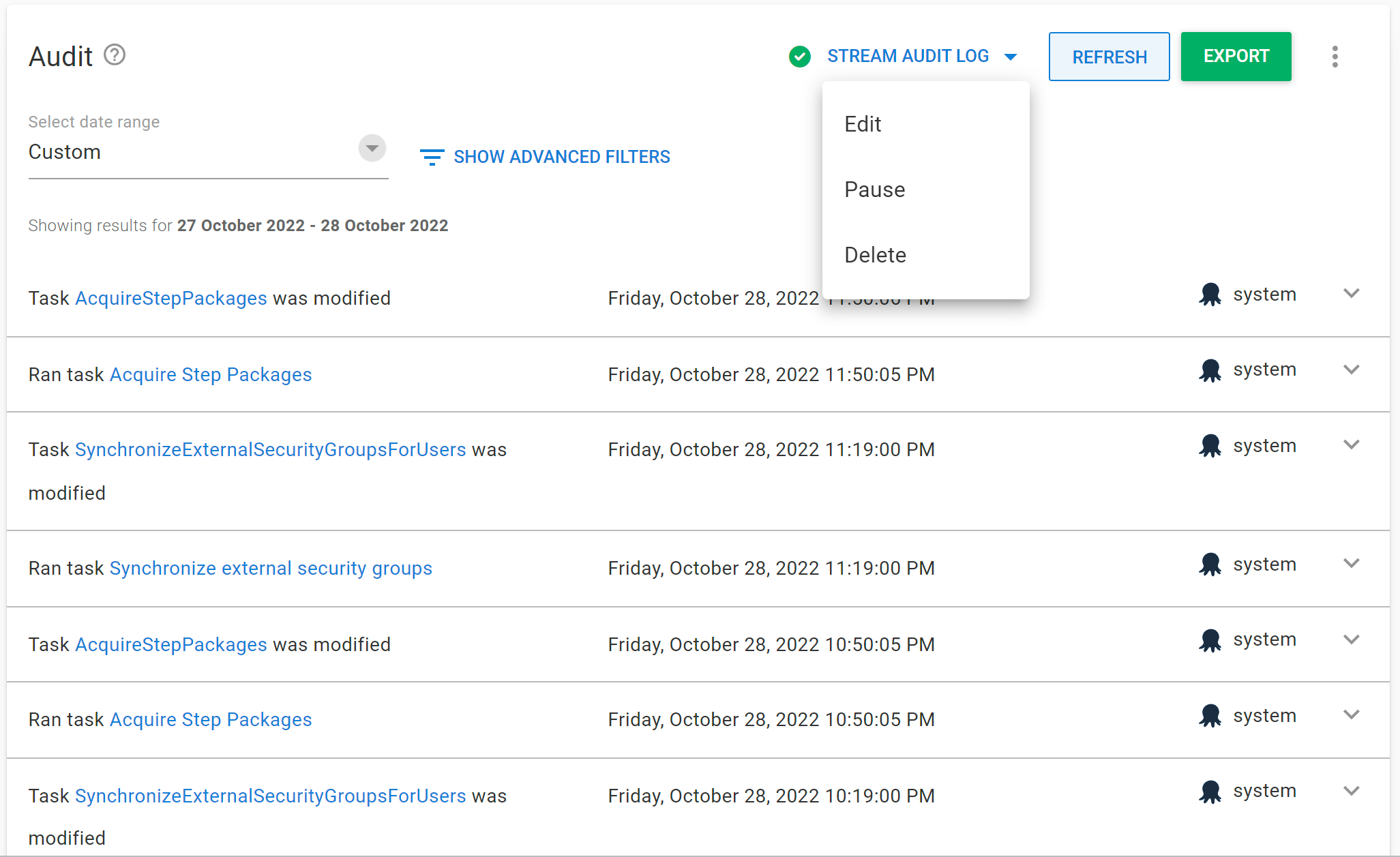Click the REFRESH button

pyautogui.click(x=1109, y=57)
